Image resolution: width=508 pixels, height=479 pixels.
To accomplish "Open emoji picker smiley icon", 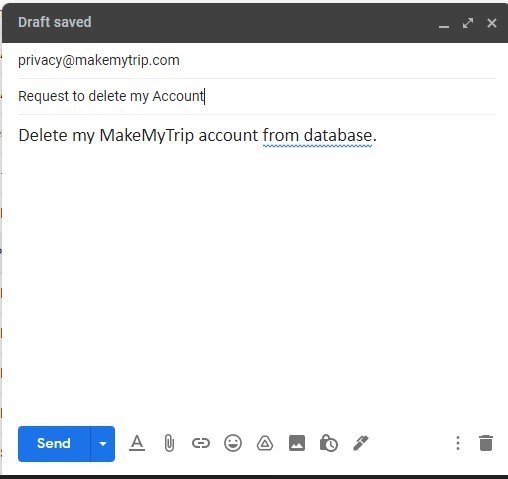I will point(233,443).
